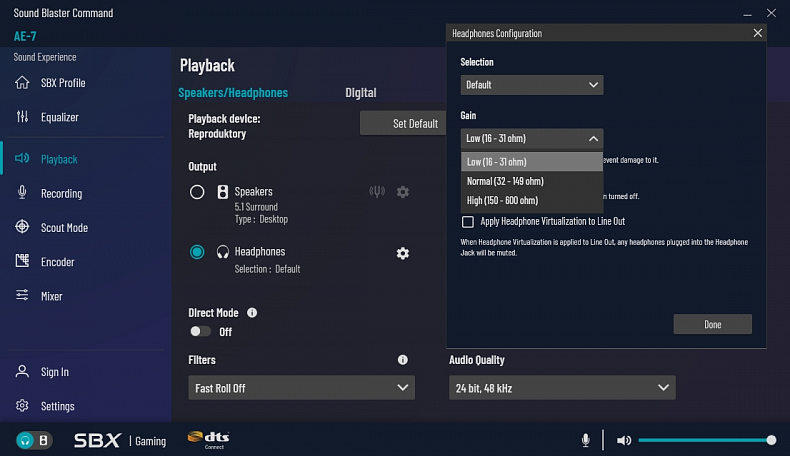Viewport: 790px width, 456px height.
Task: Click the master volume slider
Action: tap(704, 440)
